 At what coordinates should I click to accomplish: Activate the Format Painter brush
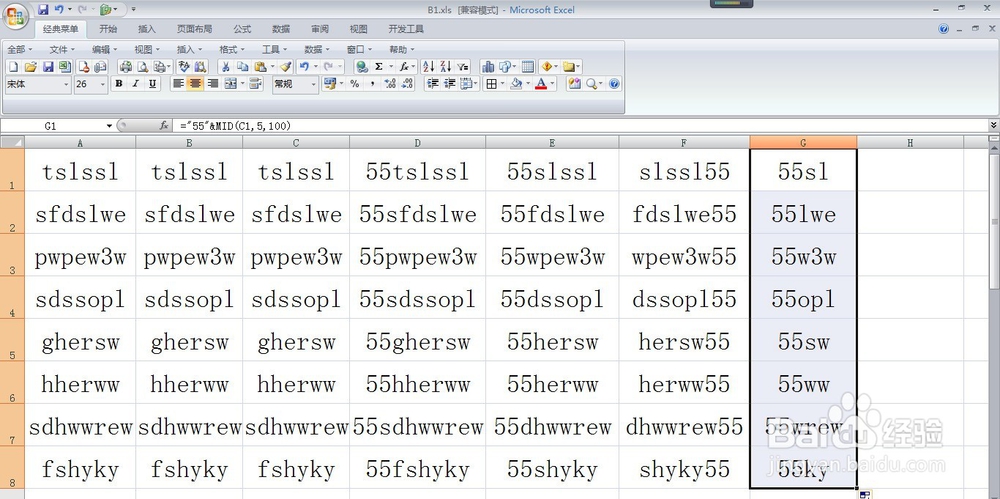(286, 67)
